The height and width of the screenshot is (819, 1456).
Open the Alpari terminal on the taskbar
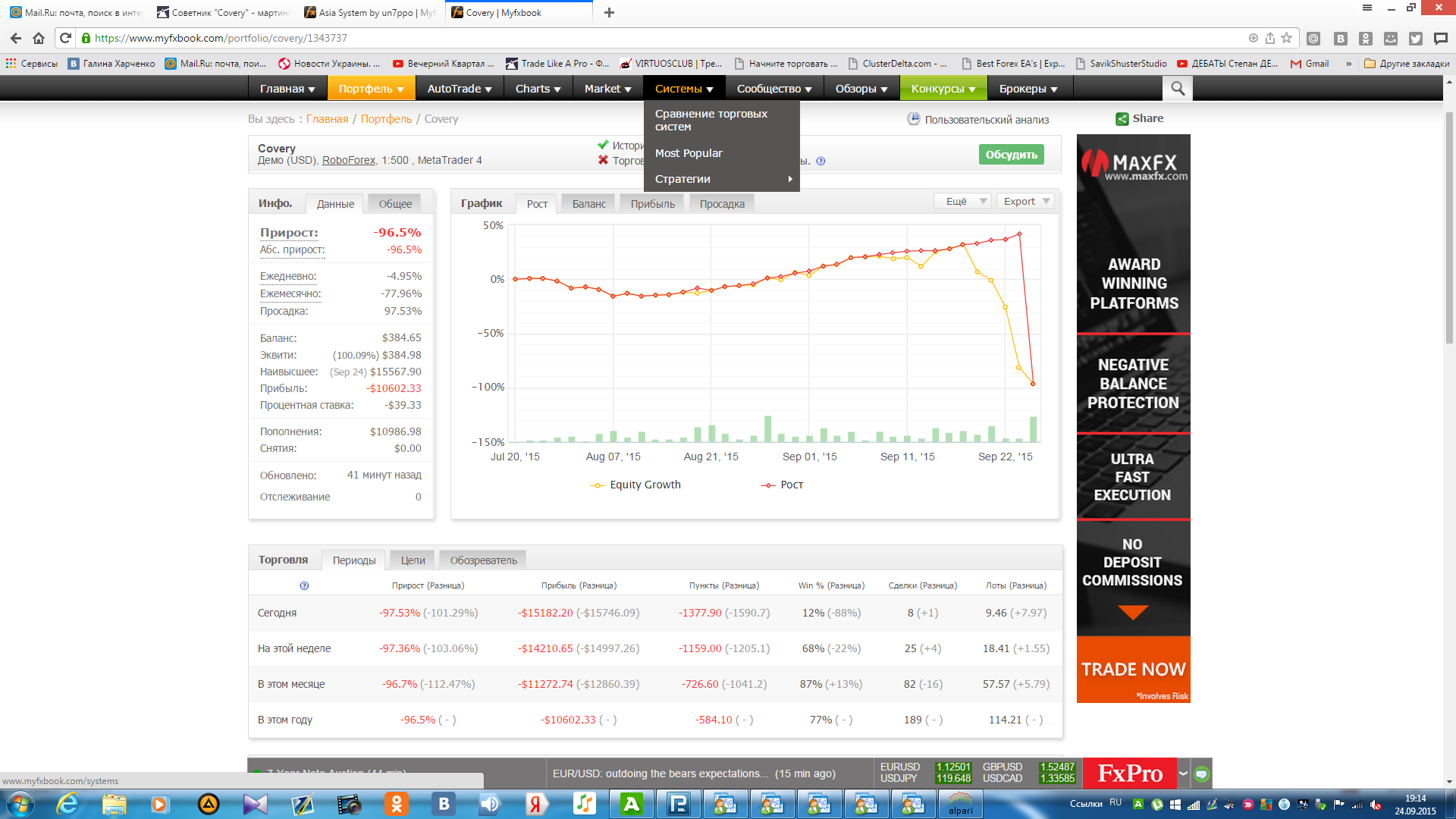960,804
